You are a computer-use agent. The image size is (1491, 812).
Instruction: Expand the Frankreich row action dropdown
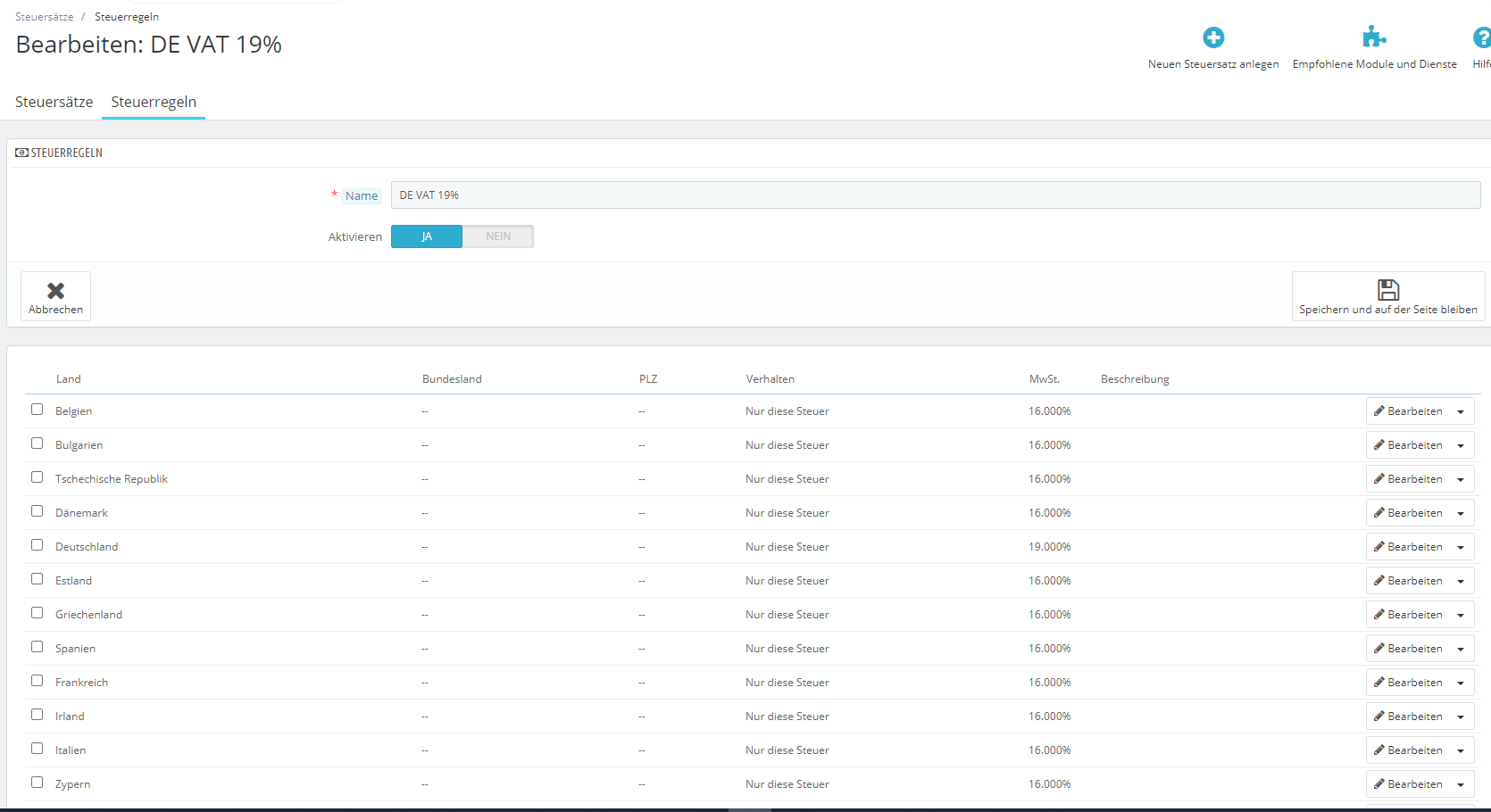(x=1461, y=683)
